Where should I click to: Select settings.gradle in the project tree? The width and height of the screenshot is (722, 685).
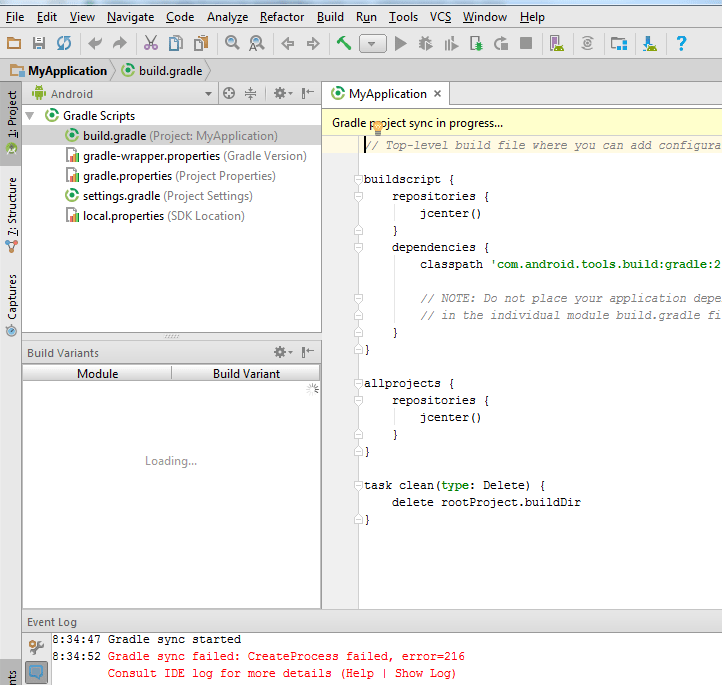(117, 196)
